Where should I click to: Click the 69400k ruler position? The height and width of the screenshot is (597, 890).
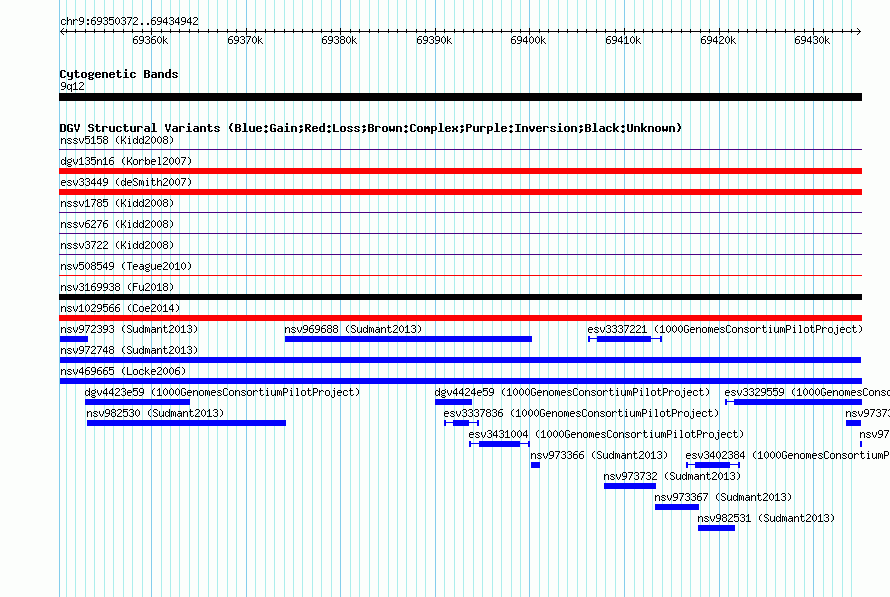528,40
